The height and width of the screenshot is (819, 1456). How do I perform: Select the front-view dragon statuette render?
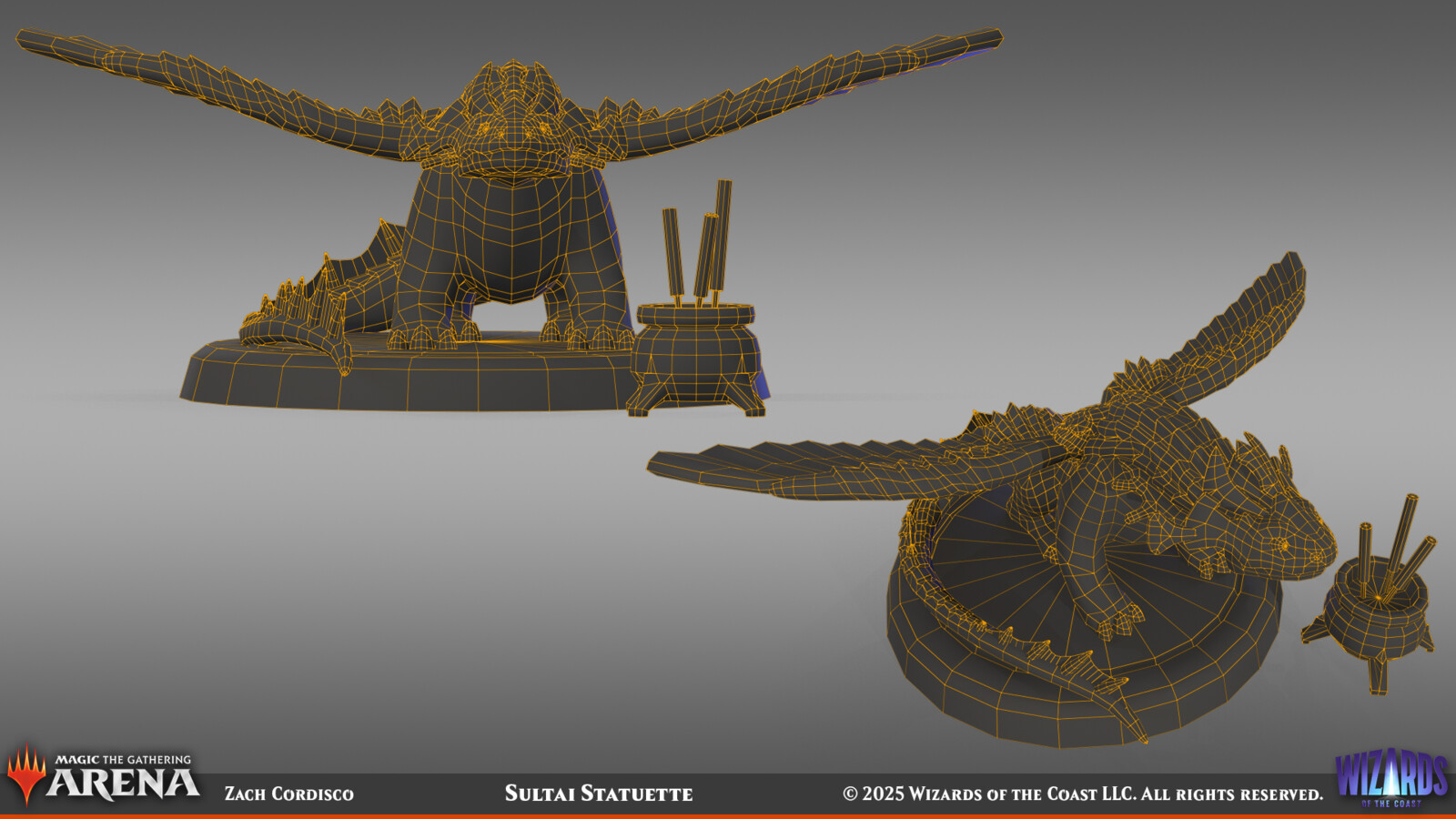[x=510, y=220]
